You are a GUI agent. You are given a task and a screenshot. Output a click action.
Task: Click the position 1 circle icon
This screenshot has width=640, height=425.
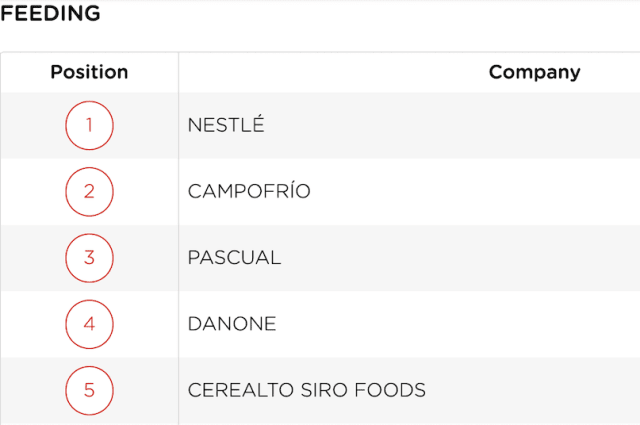click(x=89, y=125)
